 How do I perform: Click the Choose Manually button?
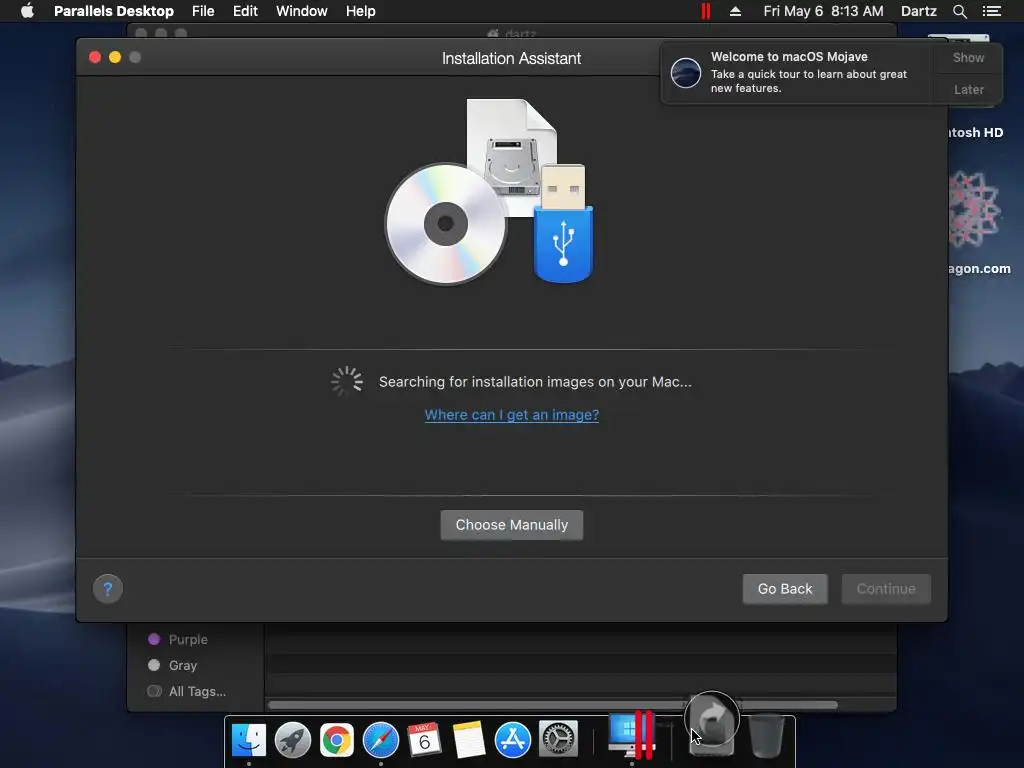tap(512, 525)
